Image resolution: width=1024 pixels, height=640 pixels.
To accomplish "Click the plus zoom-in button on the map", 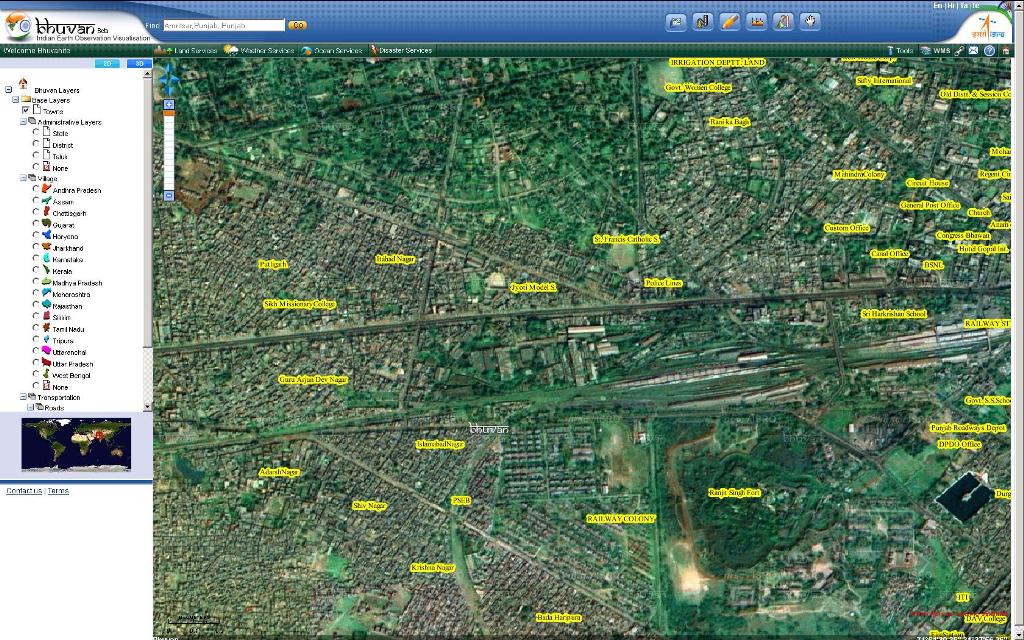I will pyautogui.click(x=168, y=104).
